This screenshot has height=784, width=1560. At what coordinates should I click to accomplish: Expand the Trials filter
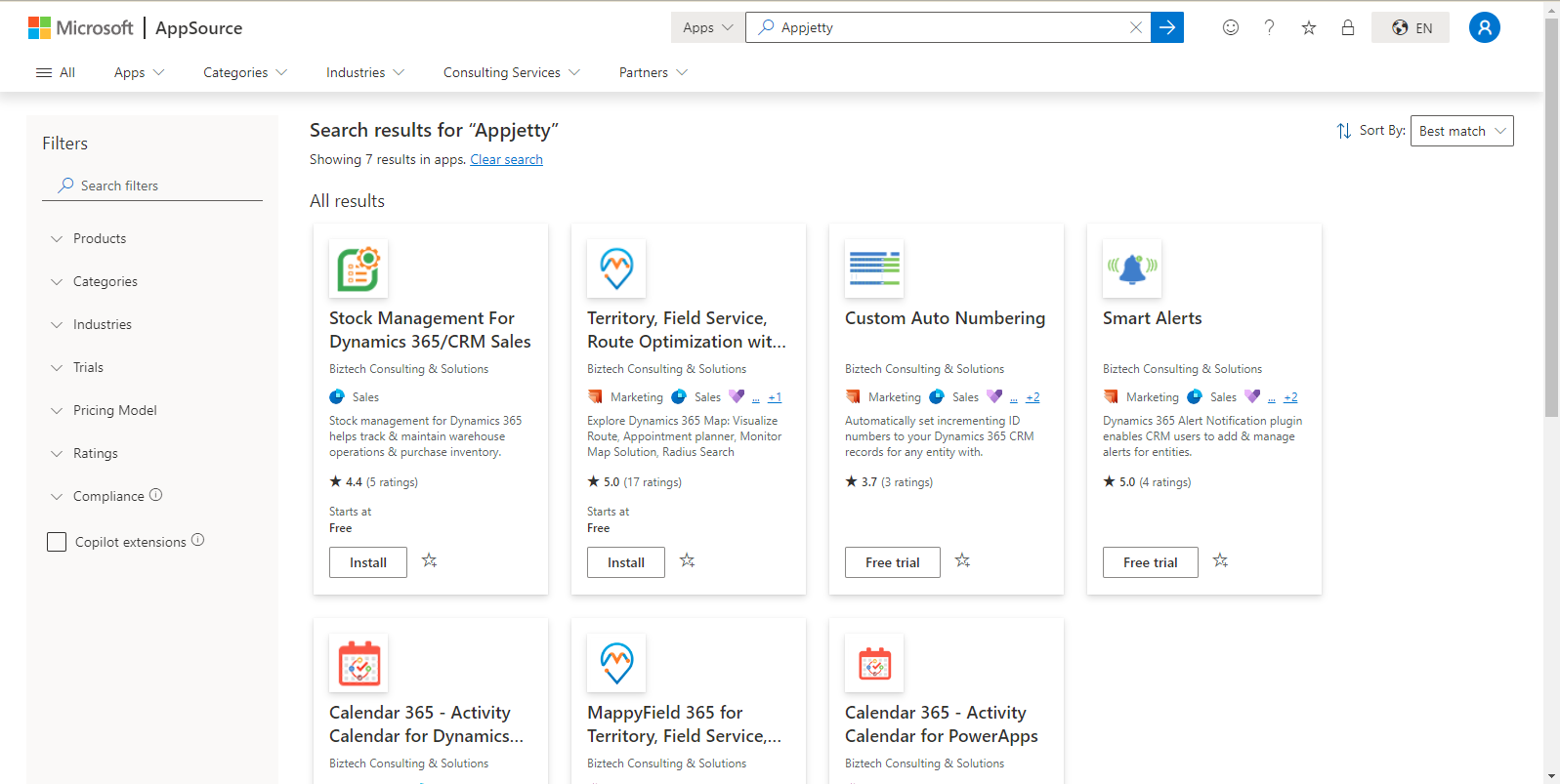point(77,367)
